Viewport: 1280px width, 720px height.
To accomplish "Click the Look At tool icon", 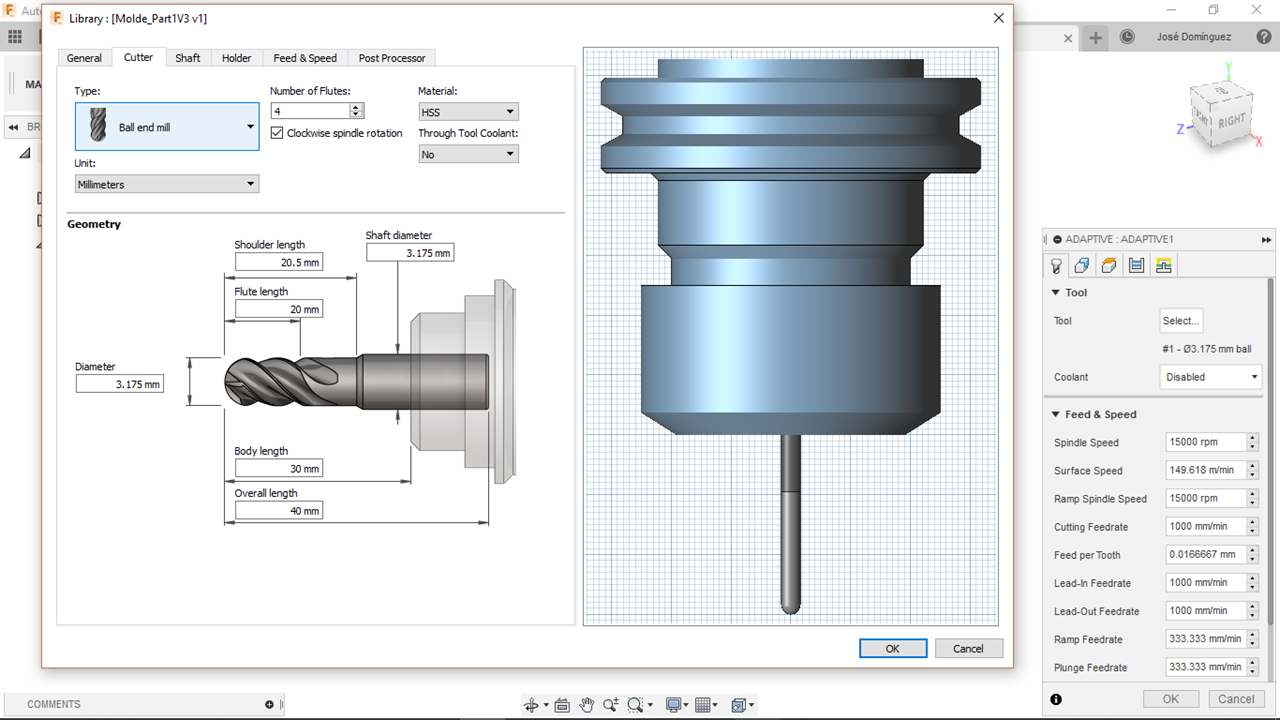I will (x=562, y=705).
